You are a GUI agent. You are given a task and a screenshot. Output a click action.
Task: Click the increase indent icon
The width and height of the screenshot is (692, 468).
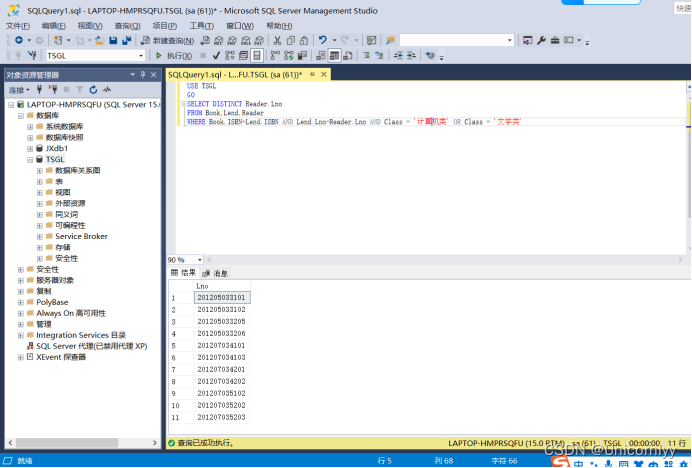pos(411,56)
